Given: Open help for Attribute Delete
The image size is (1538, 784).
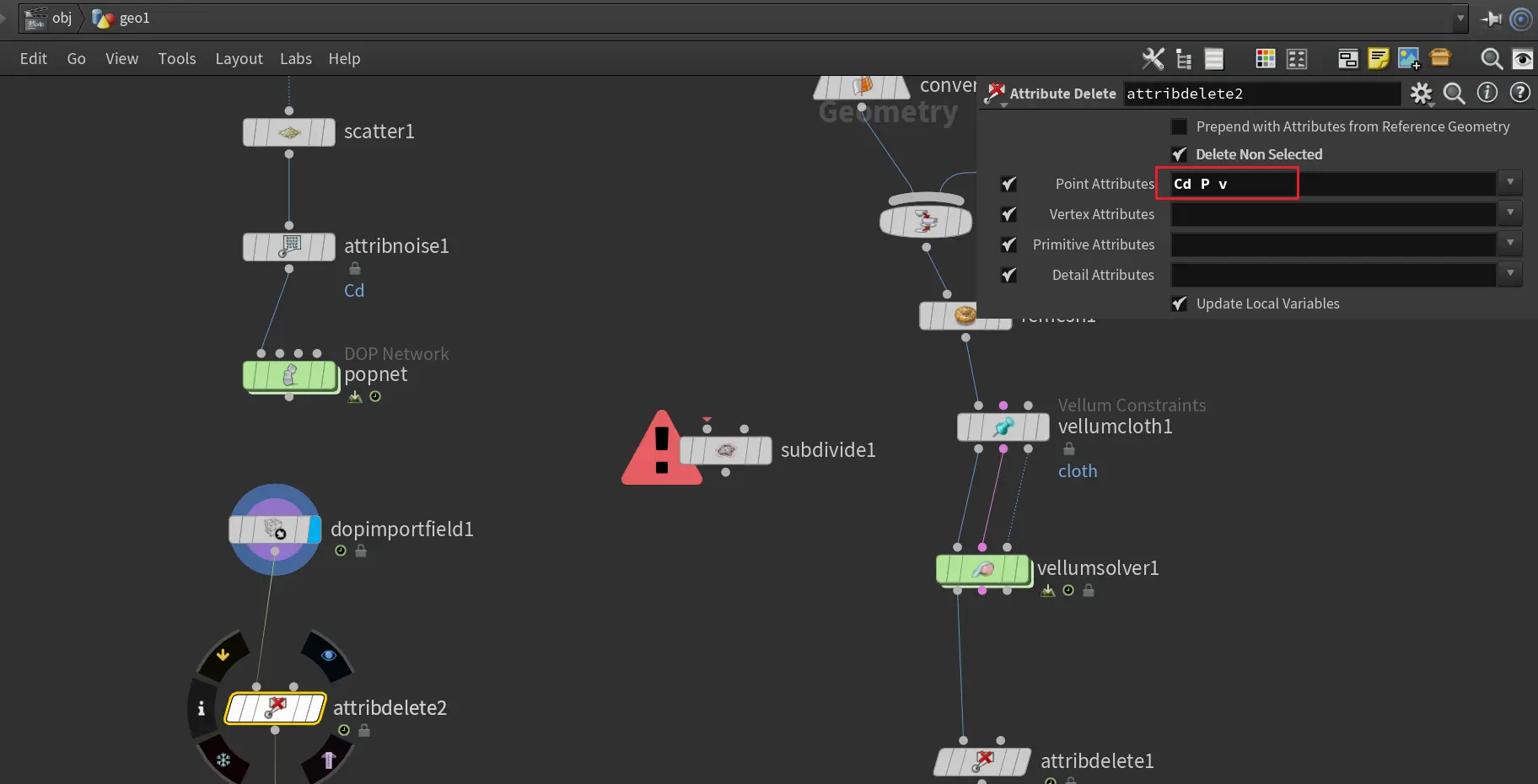Looking at the screenshot, I should click(x=1520, y=93).
